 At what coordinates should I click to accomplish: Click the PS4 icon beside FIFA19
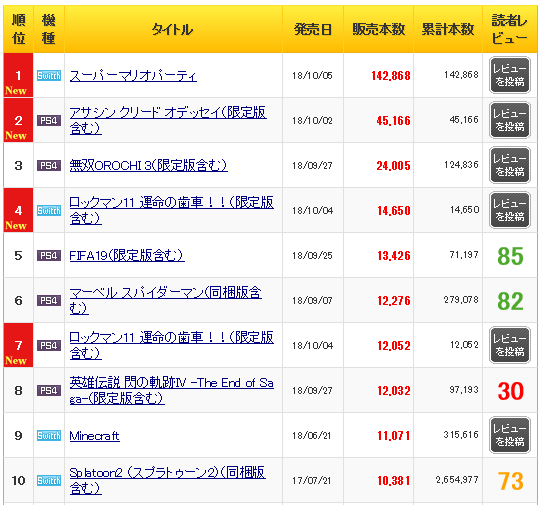[49, 256]
